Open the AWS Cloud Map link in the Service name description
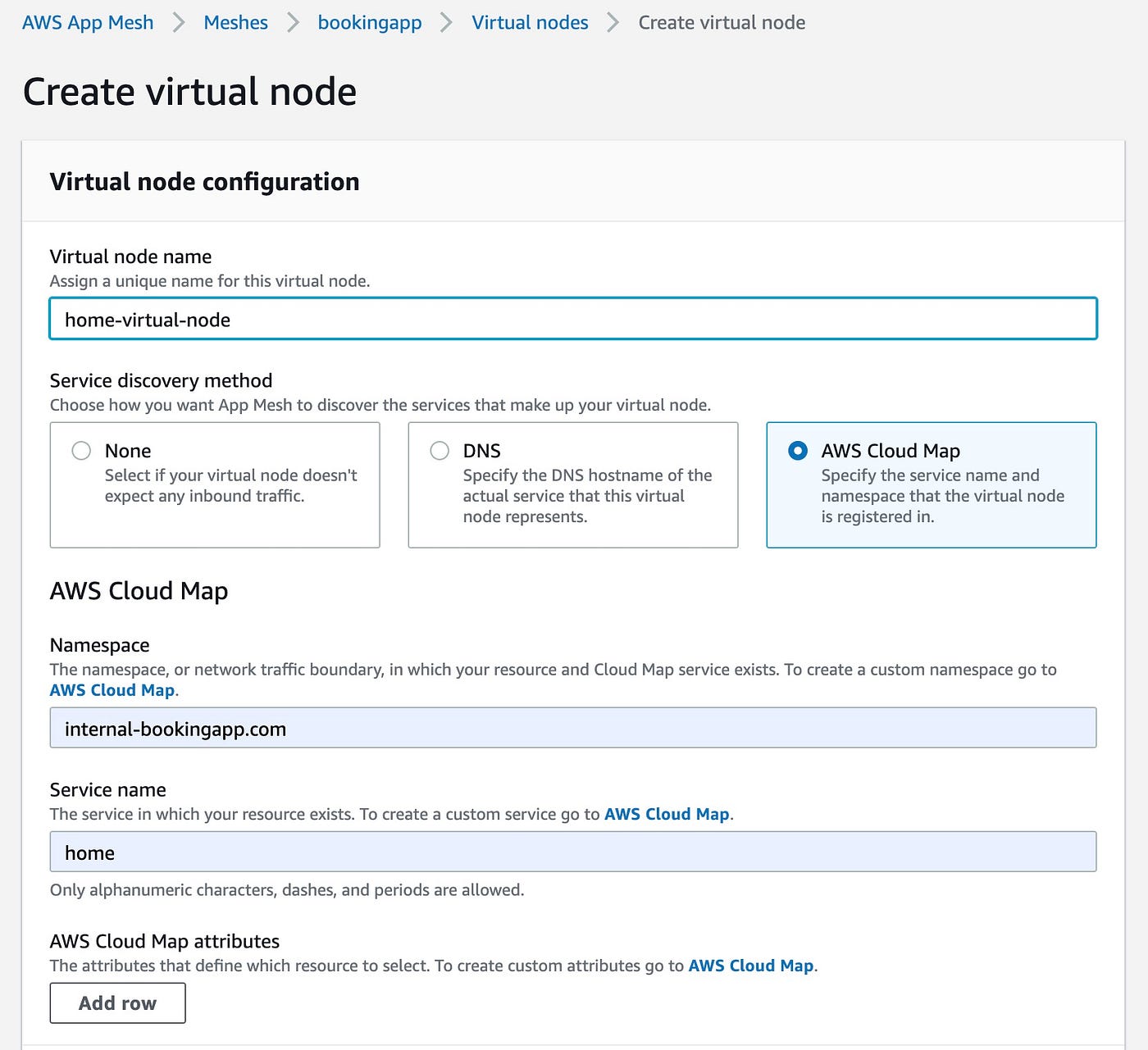The image size is (1148, 1050). 667,814
